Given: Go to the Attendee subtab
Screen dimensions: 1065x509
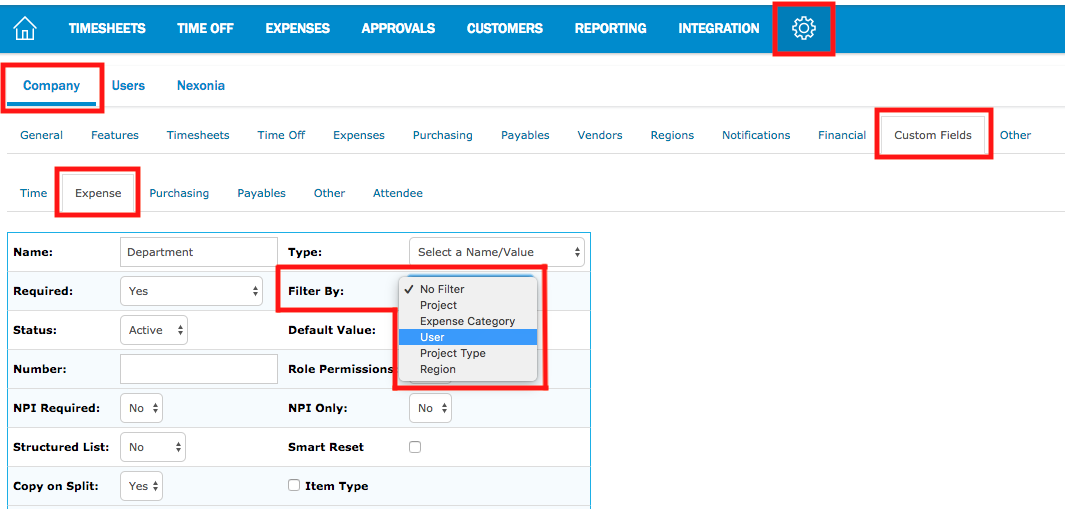Looking at the screenshot, I should pyautogui.click(x=397, y=193).
